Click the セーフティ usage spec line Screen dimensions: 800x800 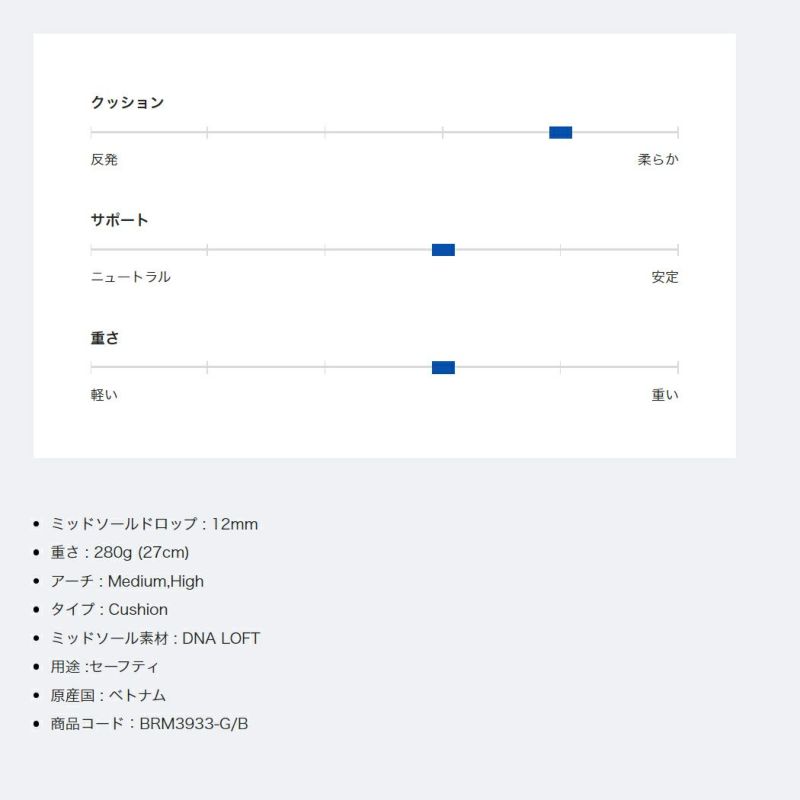click(x=105, y=666)
